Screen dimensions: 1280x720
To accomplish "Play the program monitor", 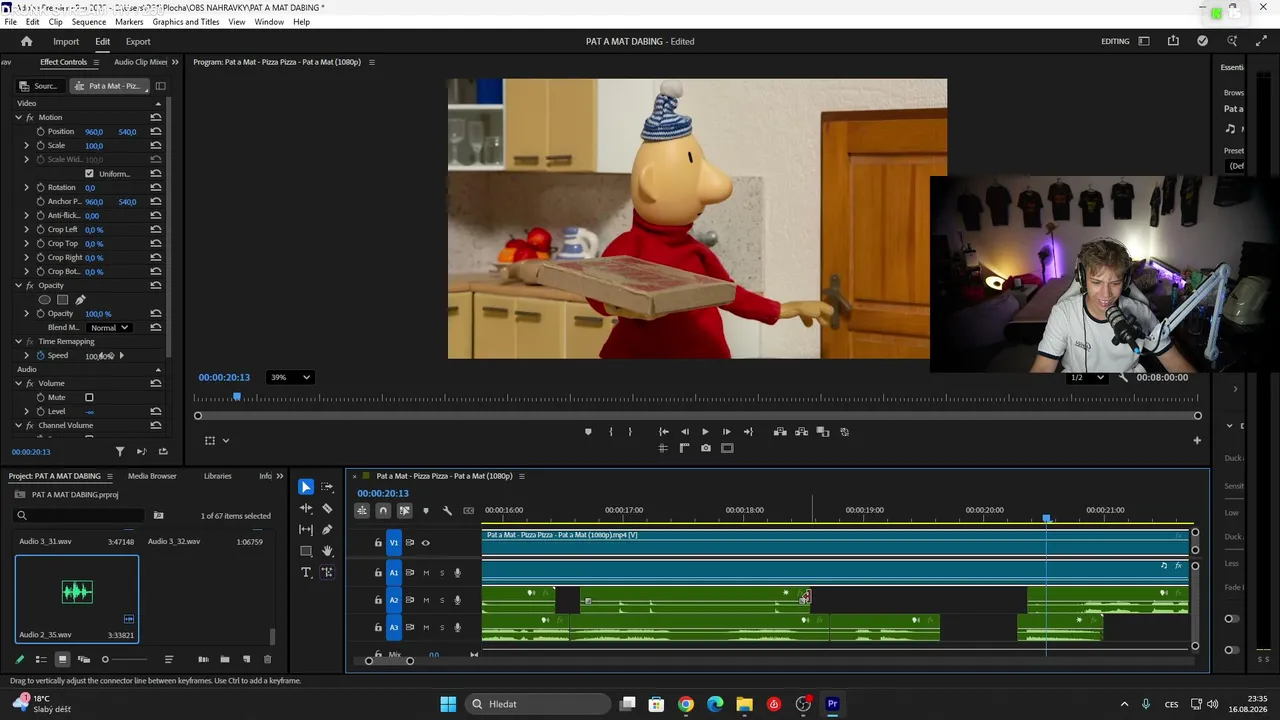I will 705,432.
